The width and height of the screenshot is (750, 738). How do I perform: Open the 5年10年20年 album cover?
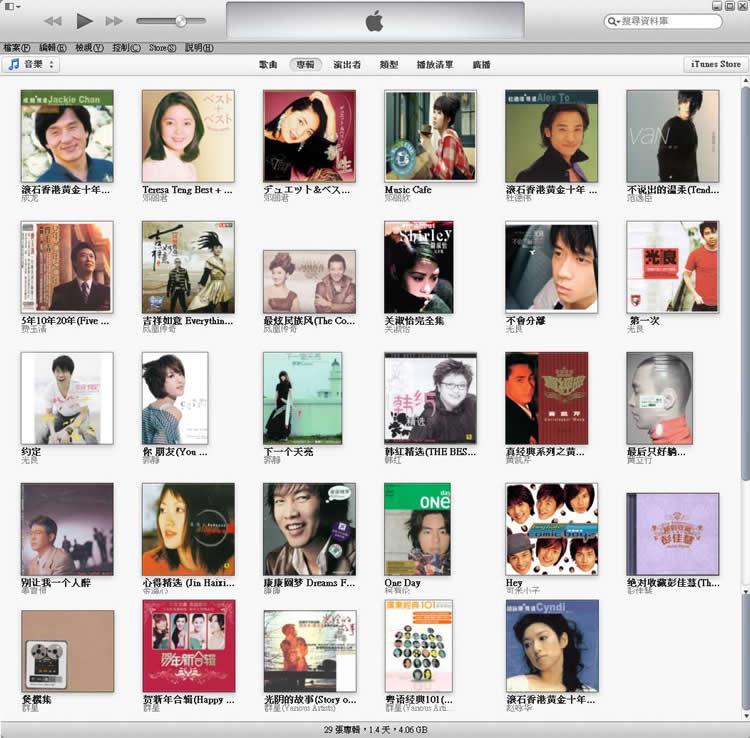coord(67,267)
